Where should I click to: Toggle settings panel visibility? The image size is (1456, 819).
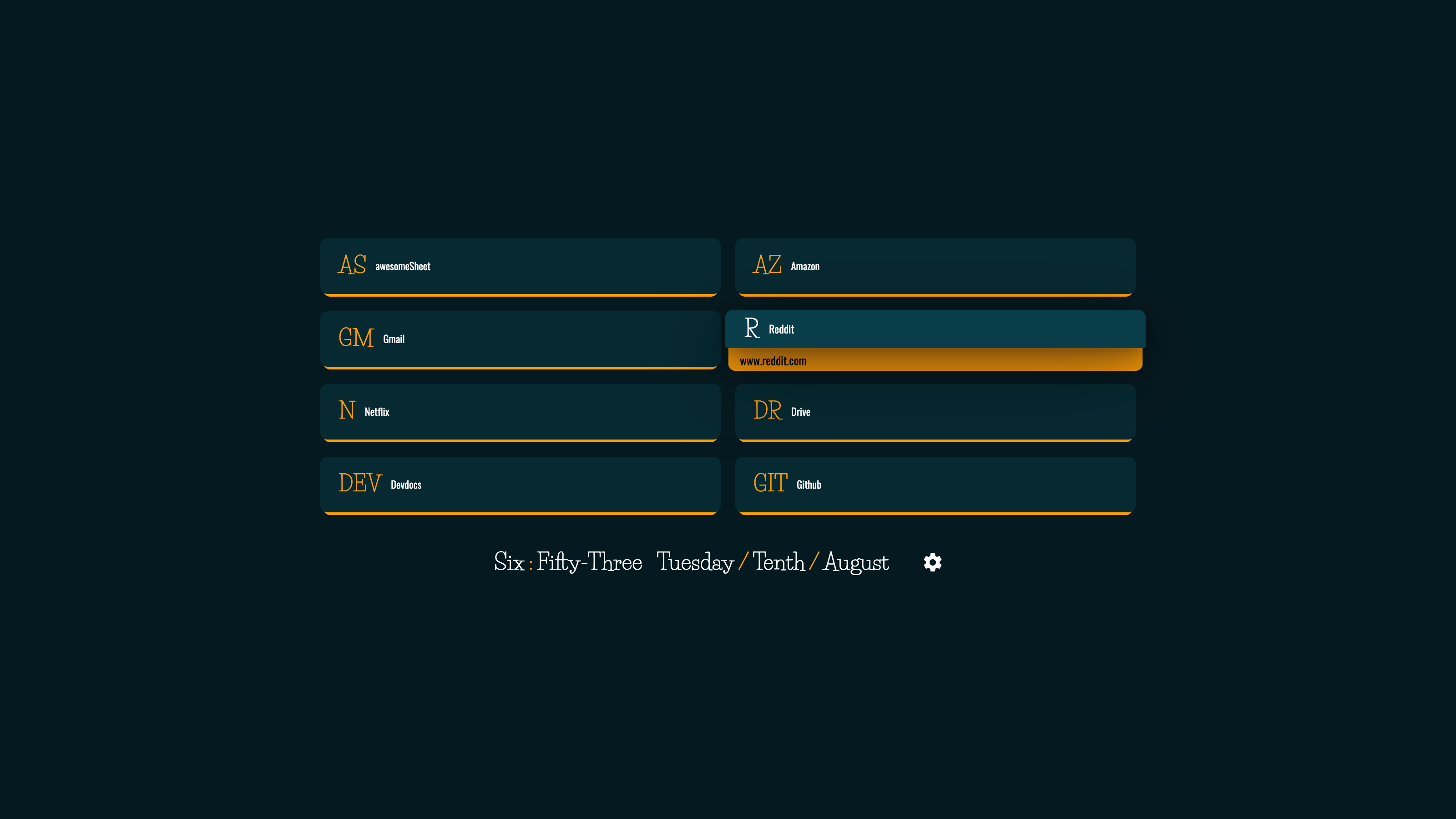pos(932,562)
